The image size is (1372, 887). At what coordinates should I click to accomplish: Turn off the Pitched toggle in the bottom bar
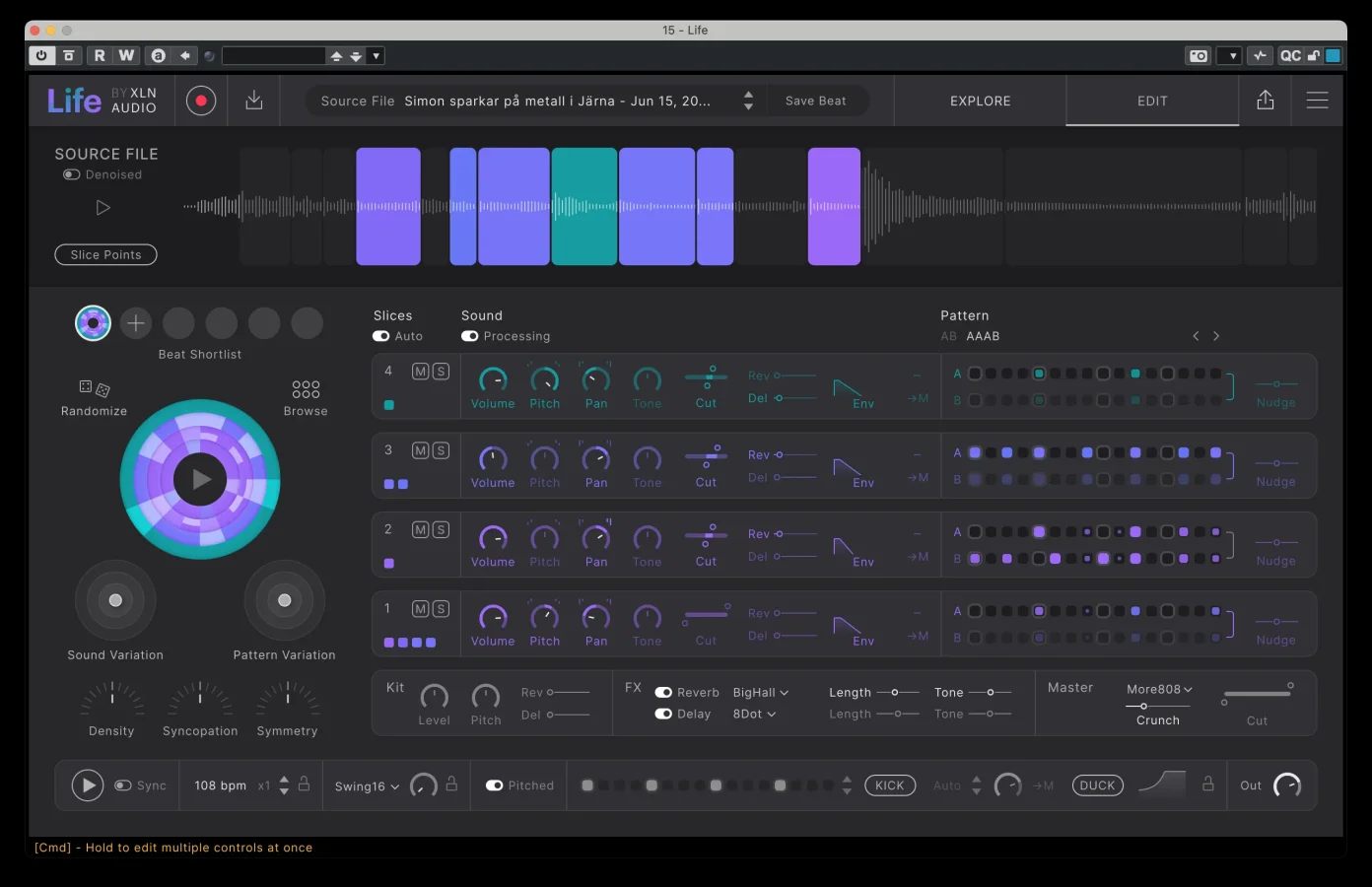tap(495, 785)
